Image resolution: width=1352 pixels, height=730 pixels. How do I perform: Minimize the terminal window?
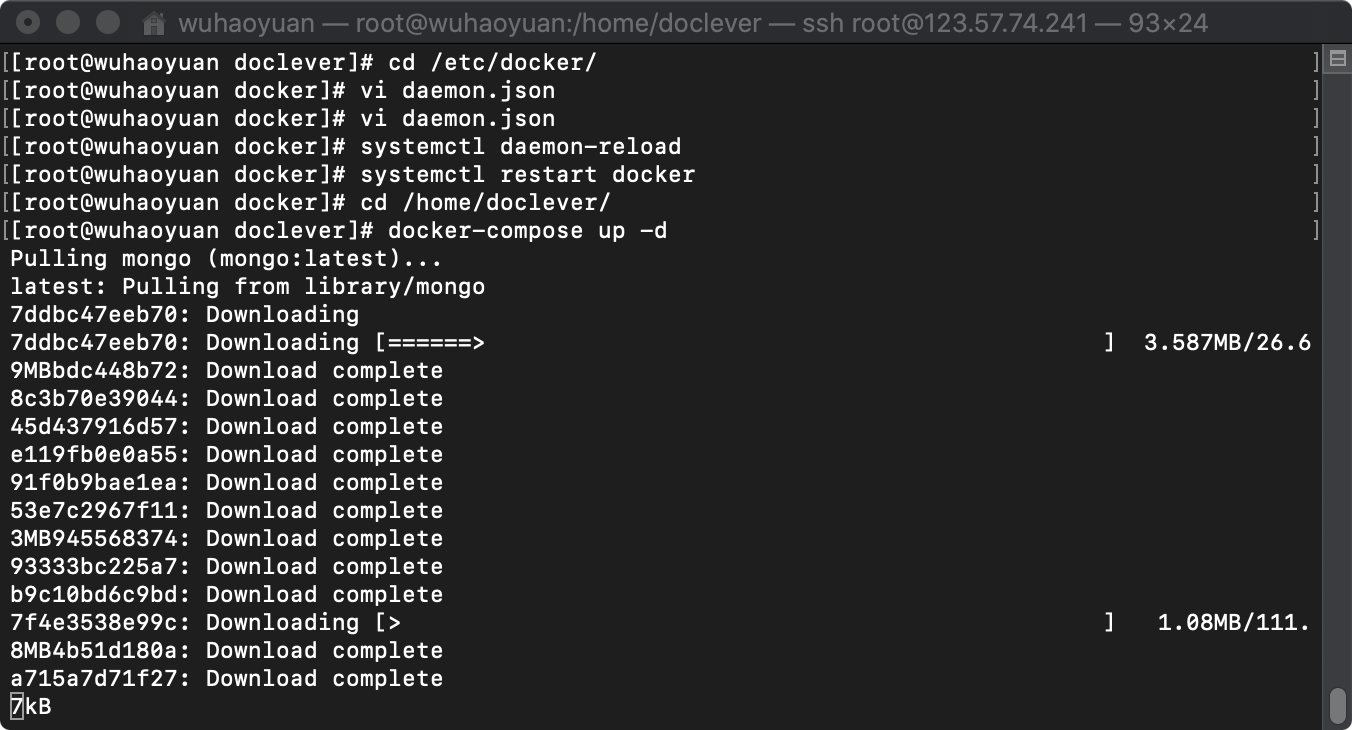pos(68,22)
